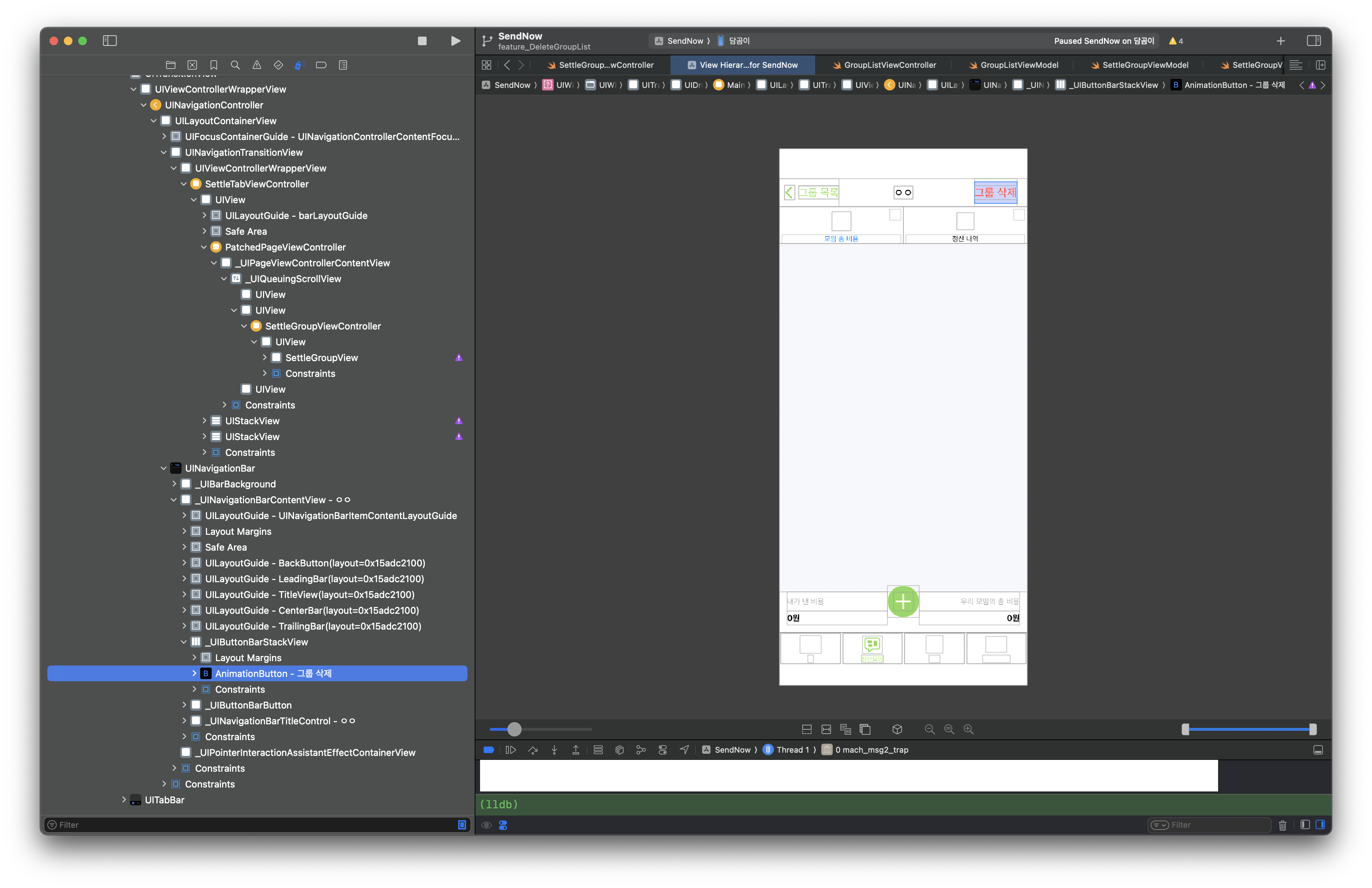Toggle the right inspector panel

1313,41
